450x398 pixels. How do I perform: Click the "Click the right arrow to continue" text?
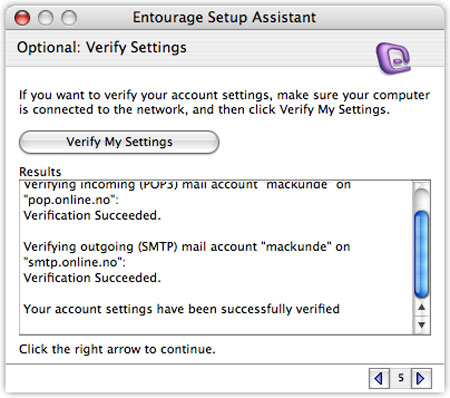(x=117, y=349)
